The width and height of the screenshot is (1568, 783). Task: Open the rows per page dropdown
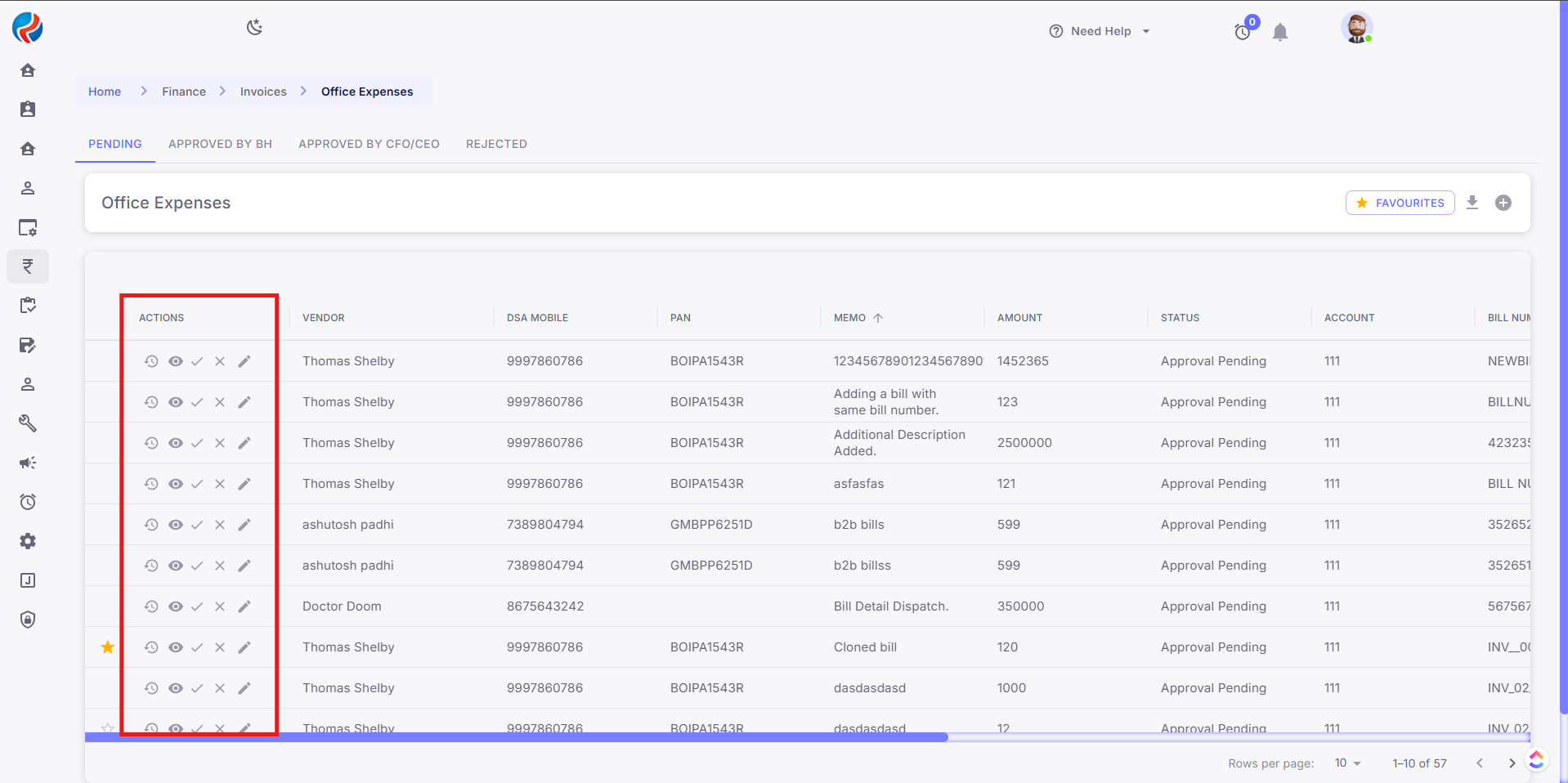pyautogui.click(x=1347, y=763)
